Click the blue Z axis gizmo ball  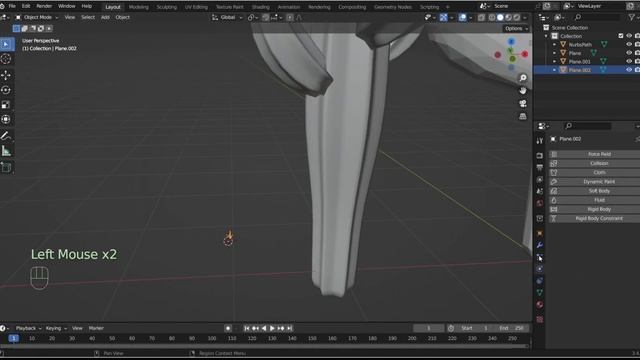click(x=511, y=42)
